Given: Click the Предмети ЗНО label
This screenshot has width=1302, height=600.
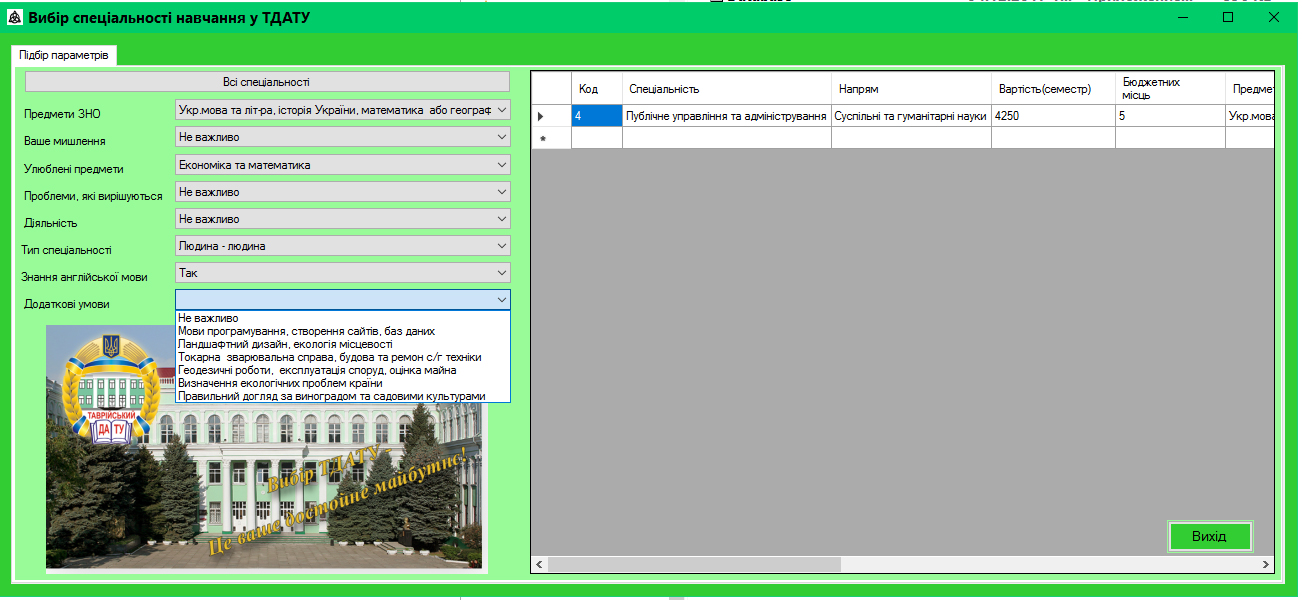Looking at the screenshot, I should click(62, 114).
